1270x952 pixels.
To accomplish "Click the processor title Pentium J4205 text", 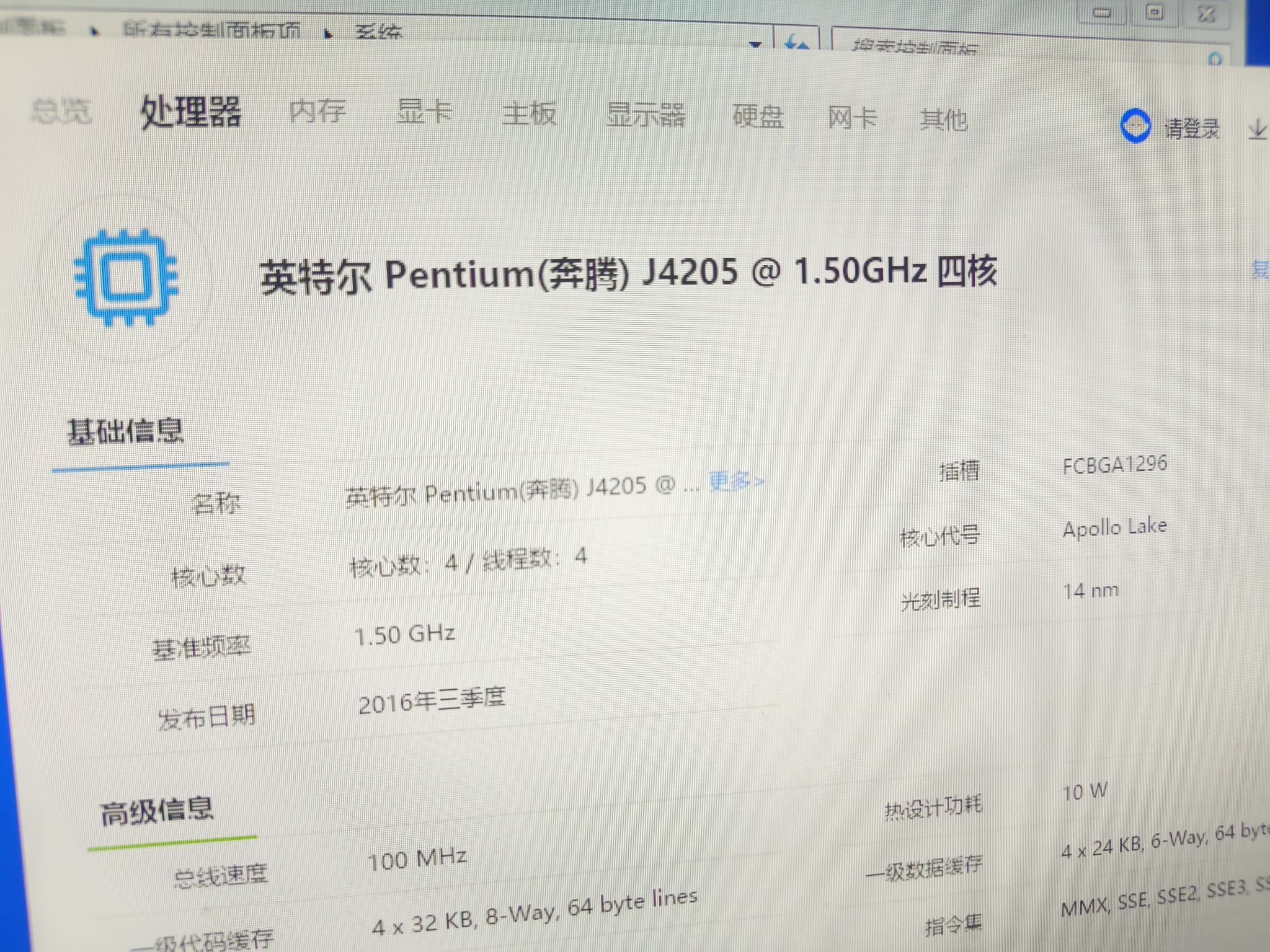I will tap(628, 274).
